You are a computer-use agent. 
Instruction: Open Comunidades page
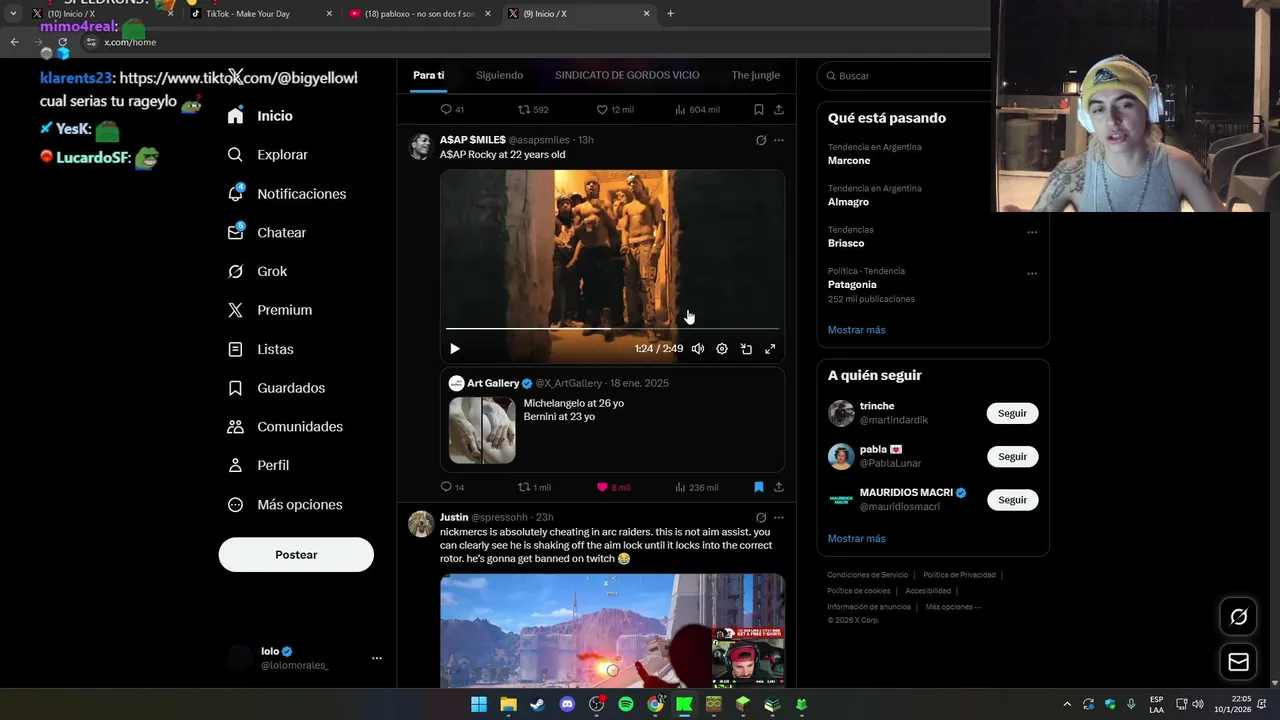[285, 427]
